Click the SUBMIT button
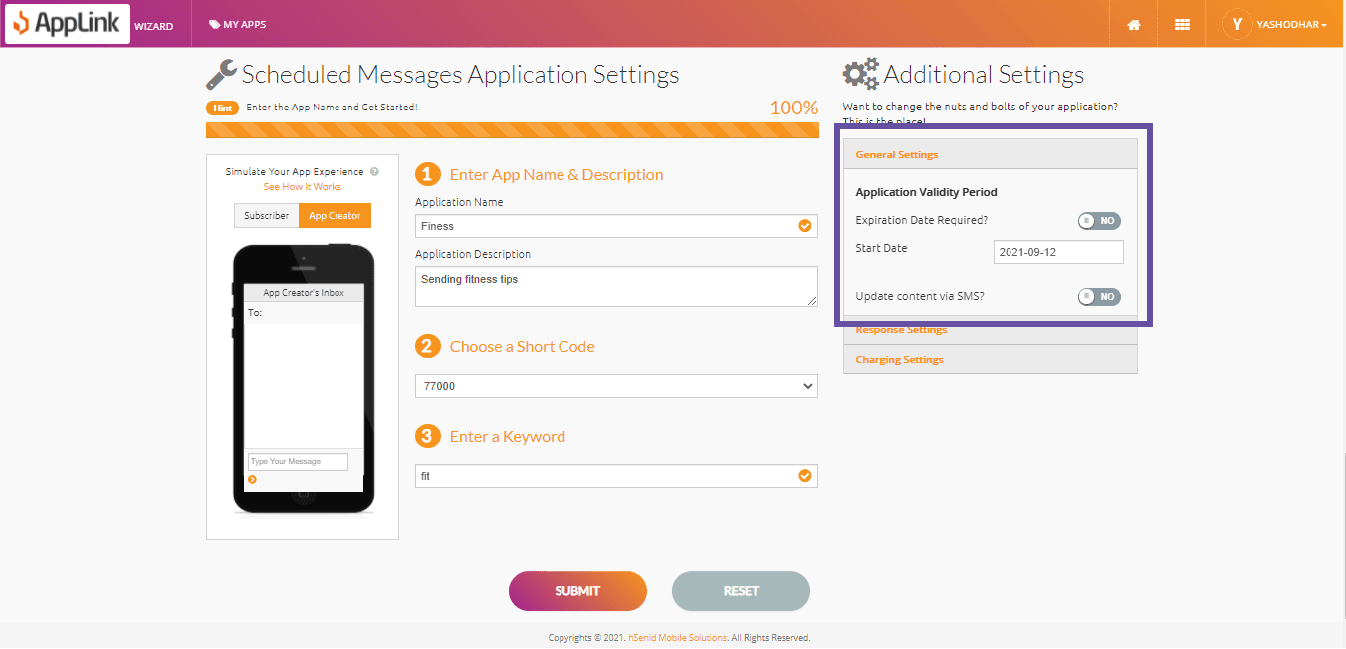This screenshot has width=1346, height=649. click(x=578, y=591)
